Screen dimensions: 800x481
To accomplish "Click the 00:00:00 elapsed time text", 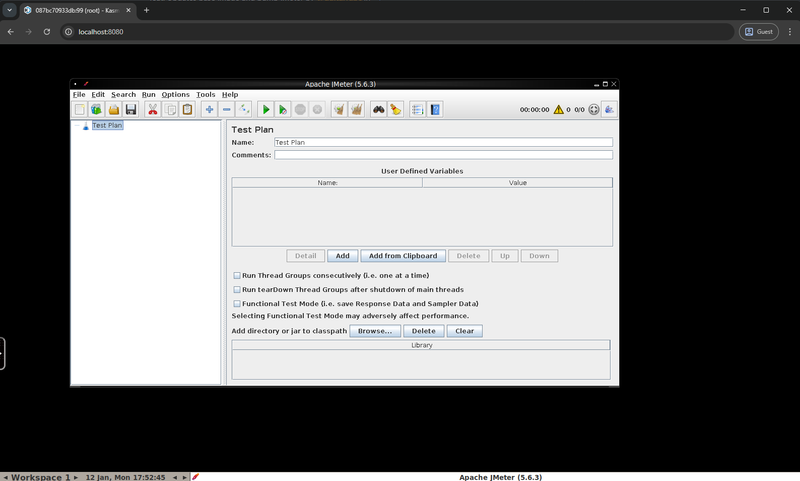I will 534,110.
